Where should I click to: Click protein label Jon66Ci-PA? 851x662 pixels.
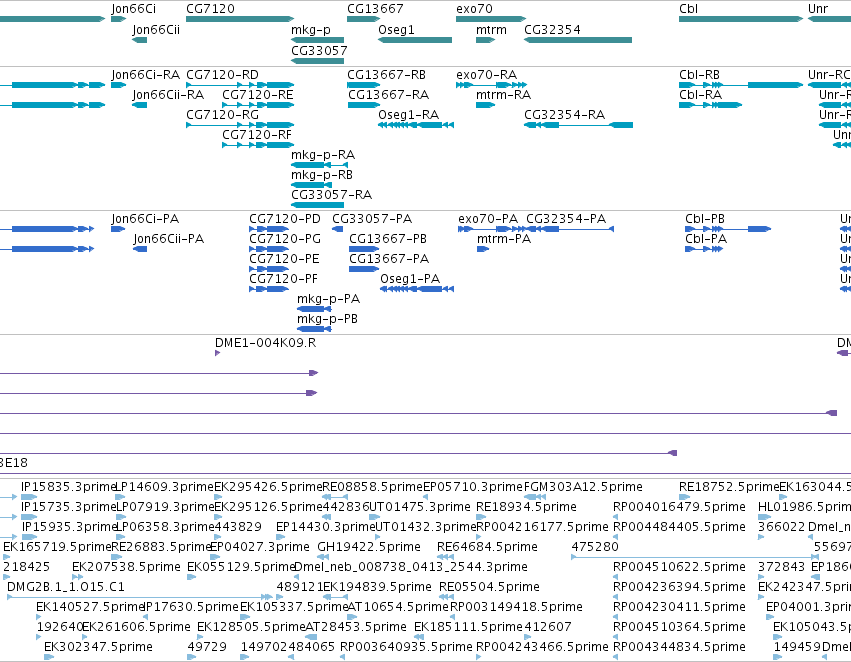(x=145, y=219)
